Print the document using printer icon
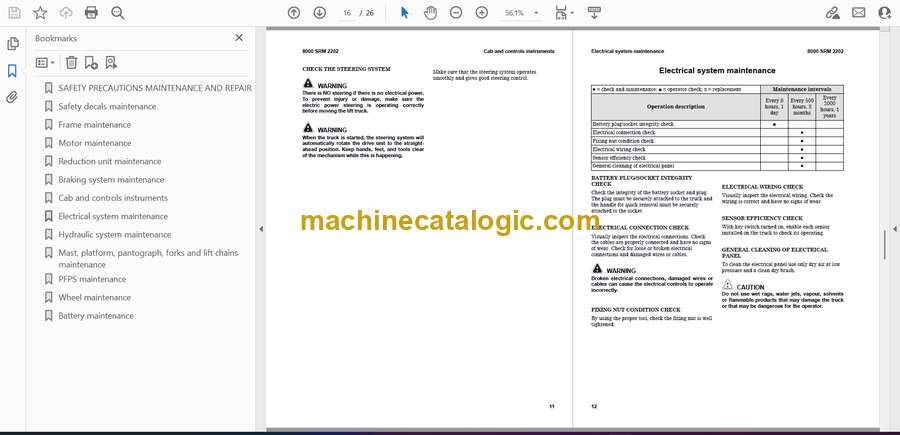The width and height of the screenshot is (900, 435). [91, 13]
